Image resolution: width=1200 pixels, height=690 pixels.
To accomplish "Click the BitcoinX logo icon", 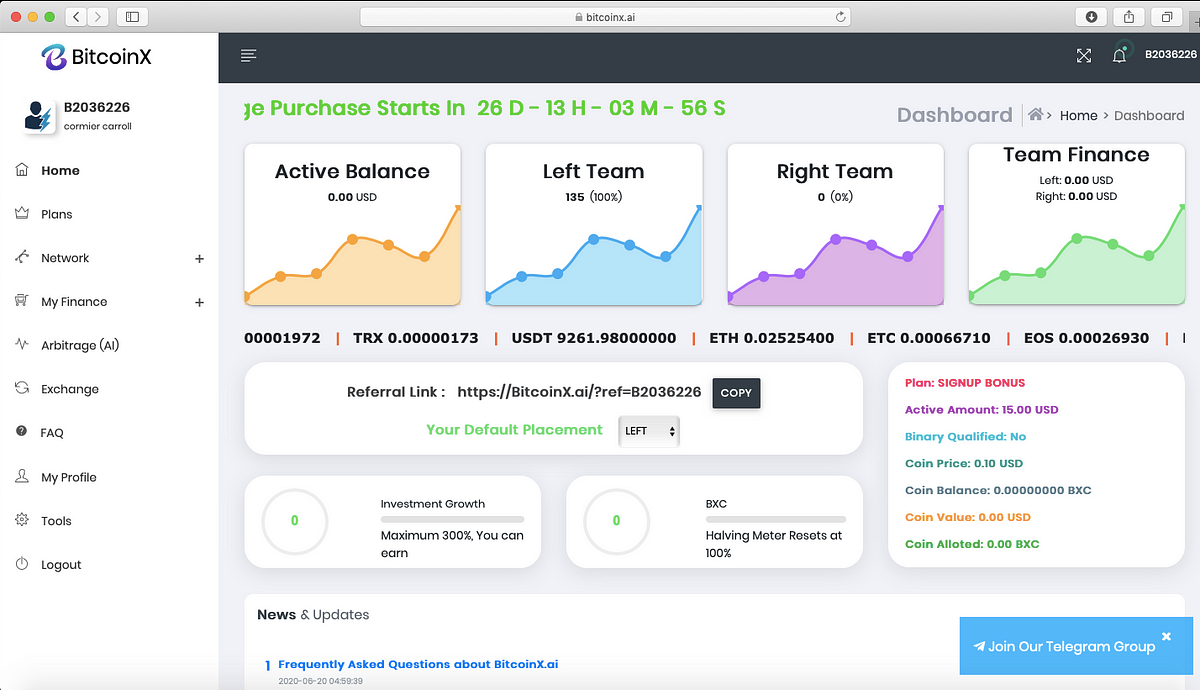I will (x=54, y=57).
